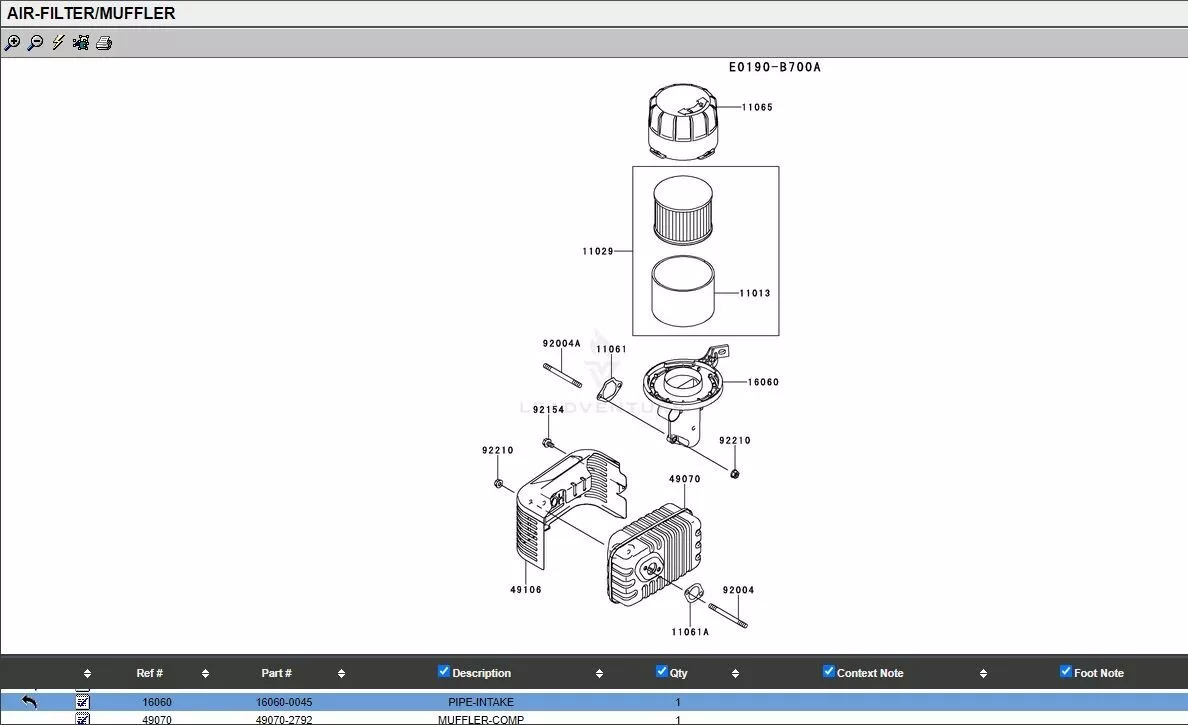Disable the Context Note column checkbox
The width and height of the screenshot is (1188, 725).
(828, 672)
